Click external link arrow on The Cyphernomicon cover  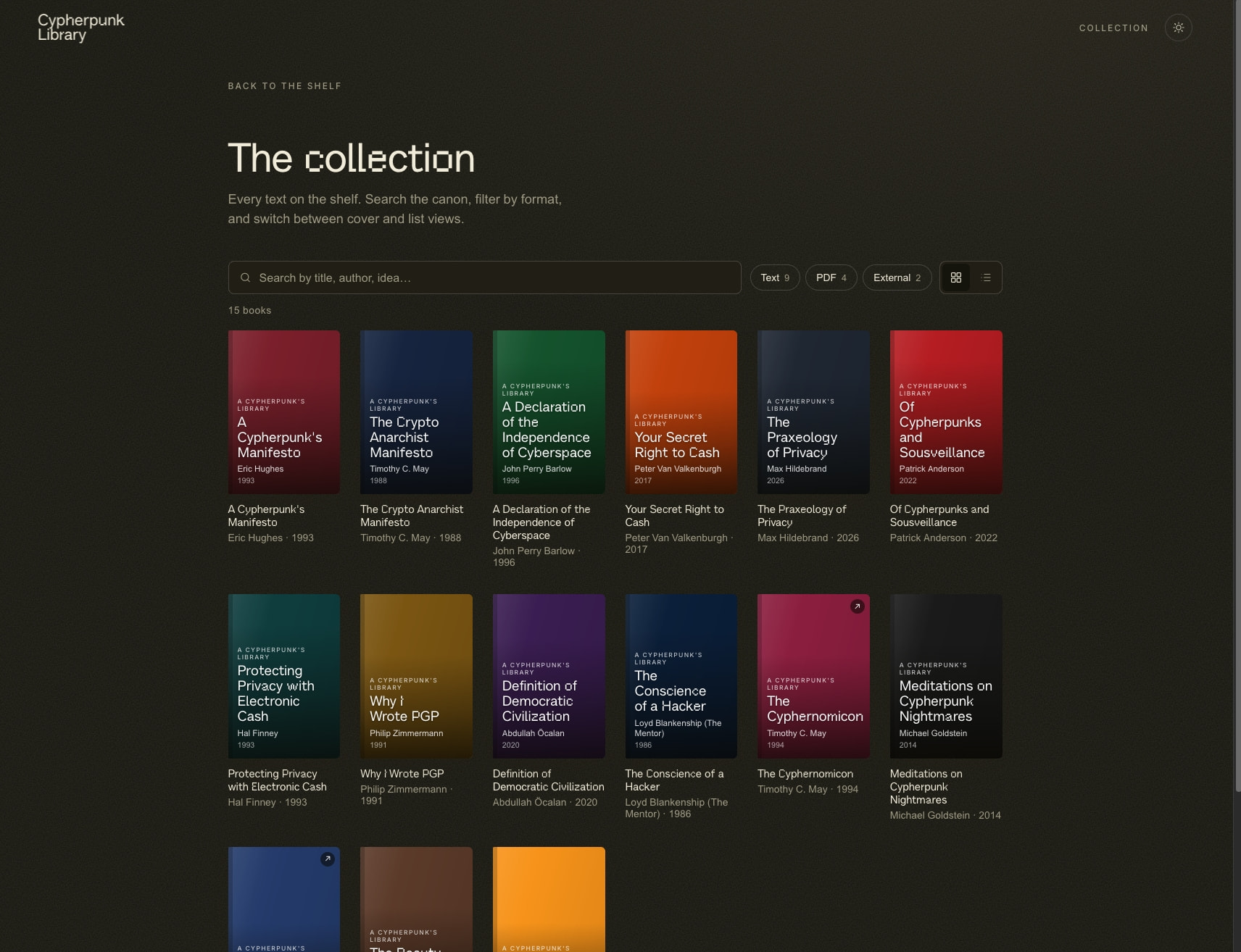857,606
